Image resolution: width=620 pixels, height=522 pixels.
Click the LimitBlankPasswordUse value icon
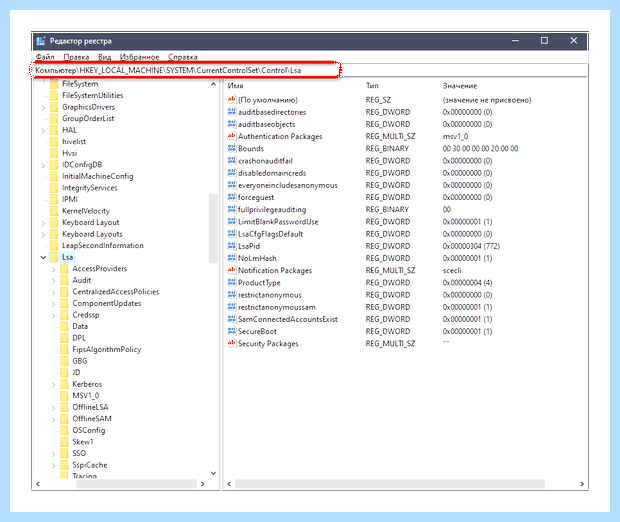click(232, 221)
